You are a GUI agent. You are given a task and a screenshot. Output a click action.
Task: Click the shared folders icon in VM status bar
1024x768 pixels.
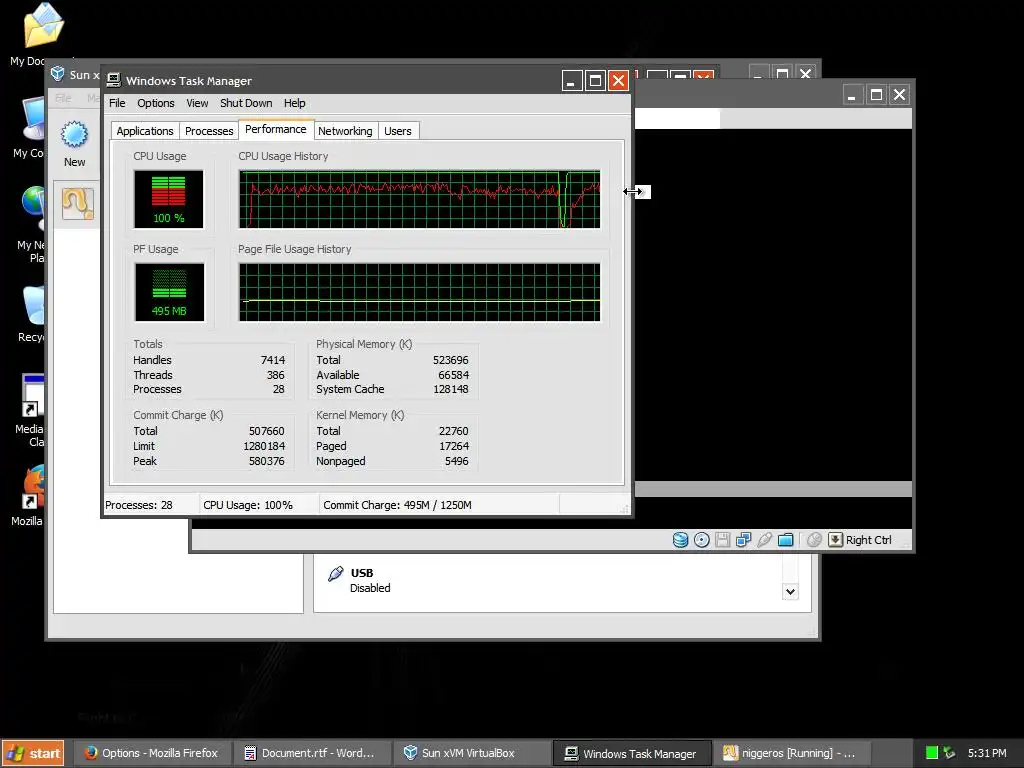click(x=786, y=540)
